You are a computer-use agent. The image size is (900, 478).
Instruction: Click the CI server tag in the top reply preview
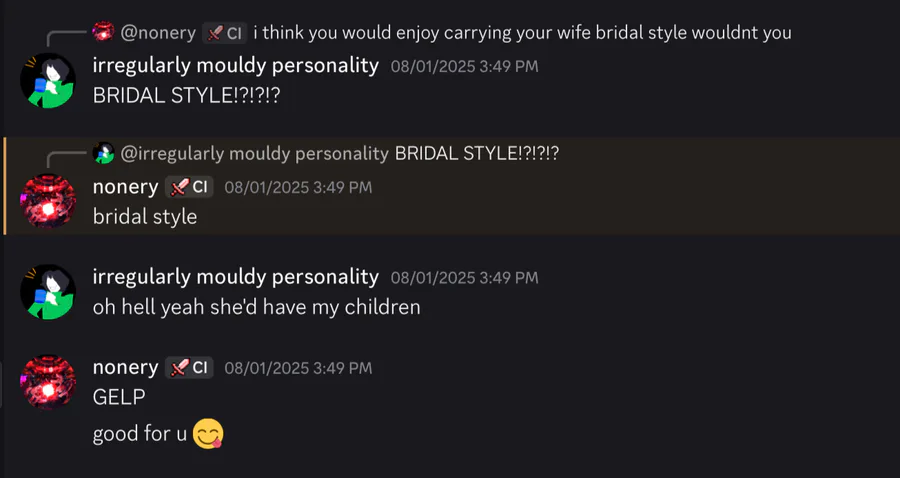click(224, 33)
